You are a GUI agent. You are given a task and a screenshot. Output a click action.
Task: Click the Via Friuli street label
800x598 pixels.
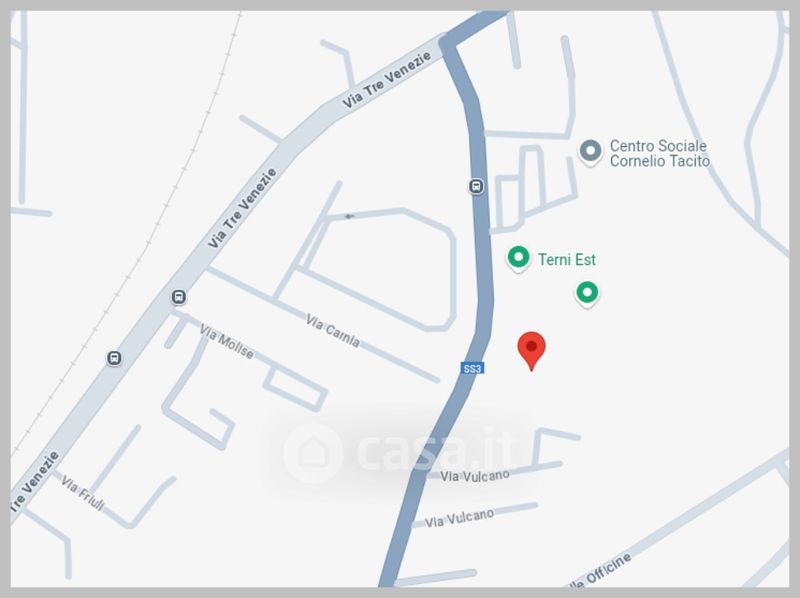click(x=83, y=492)
